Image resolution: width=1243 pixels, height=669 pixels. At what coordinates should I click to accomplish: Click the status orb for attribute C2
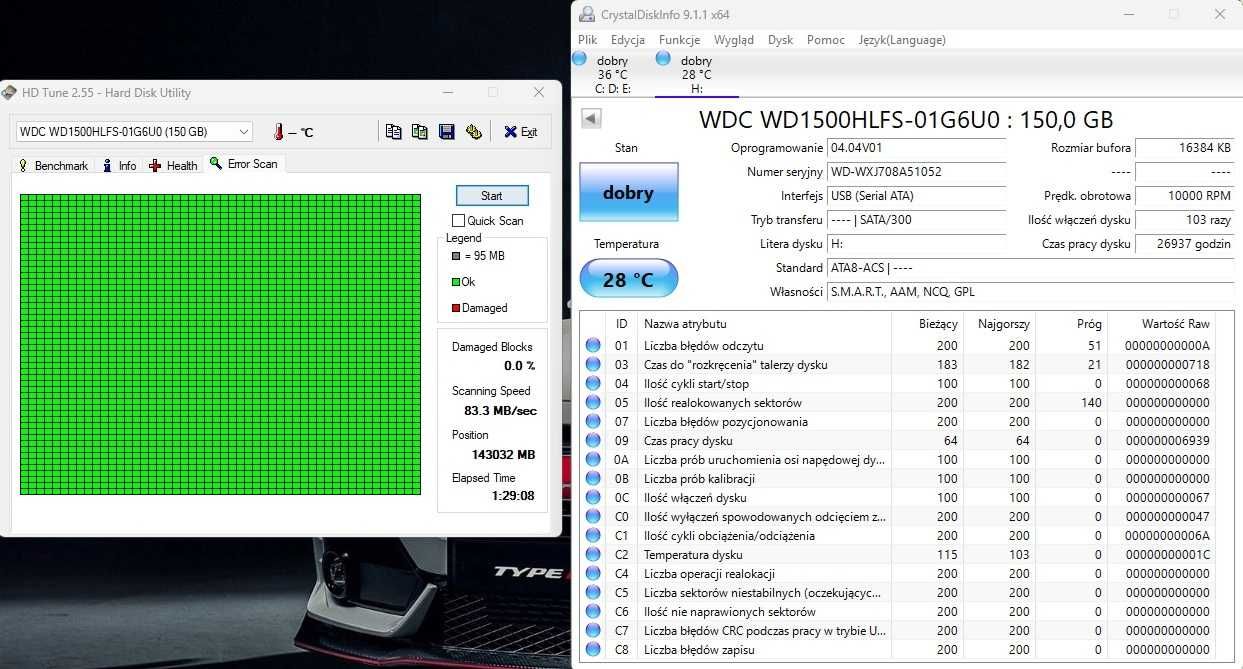point(593,554)
